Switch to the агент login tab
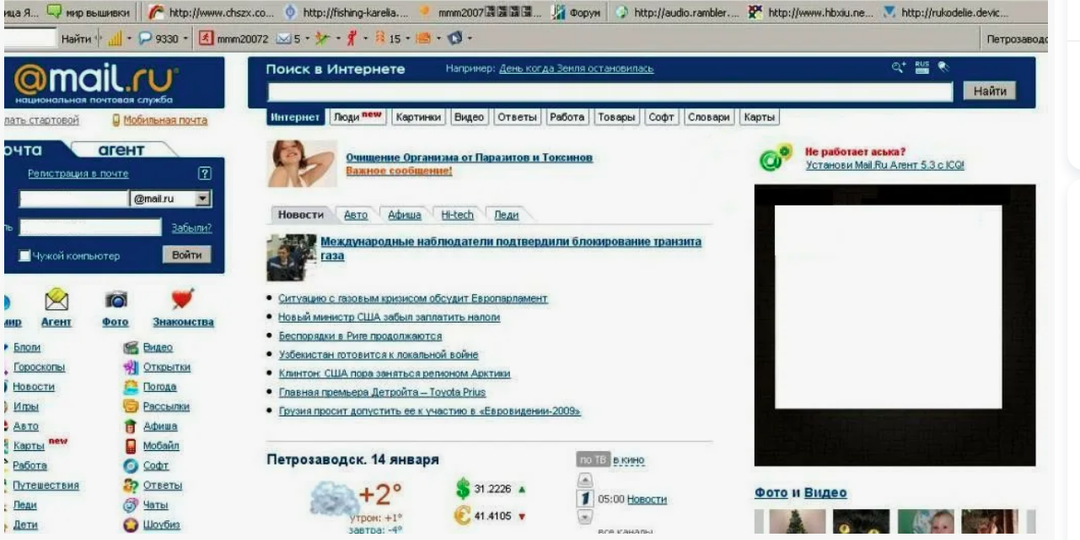 pos(121,150)
